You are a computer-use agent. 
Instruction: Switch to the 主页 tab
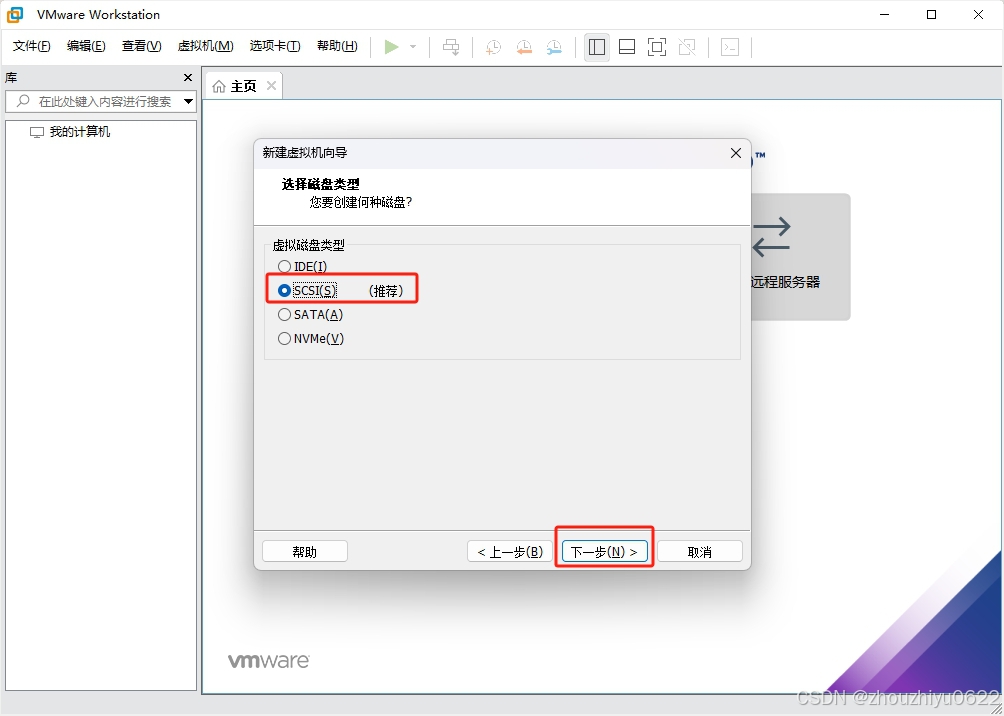[x=243, y=86]
